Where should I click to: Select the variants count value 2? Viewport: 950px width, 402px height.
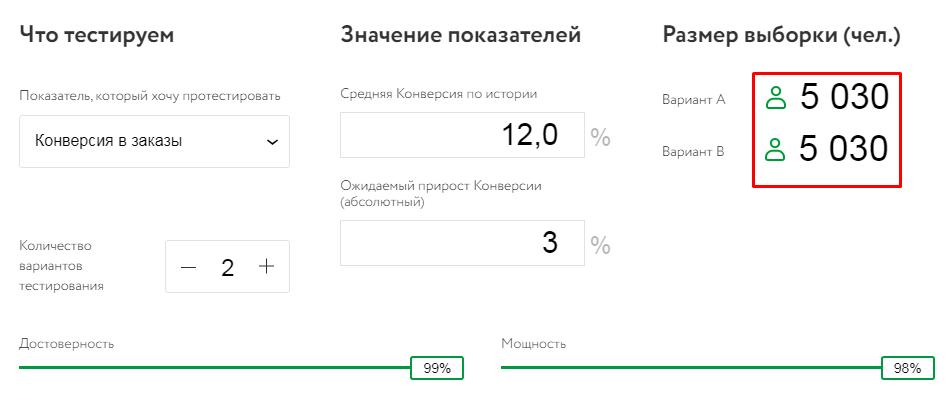click(x=228, y=267)
